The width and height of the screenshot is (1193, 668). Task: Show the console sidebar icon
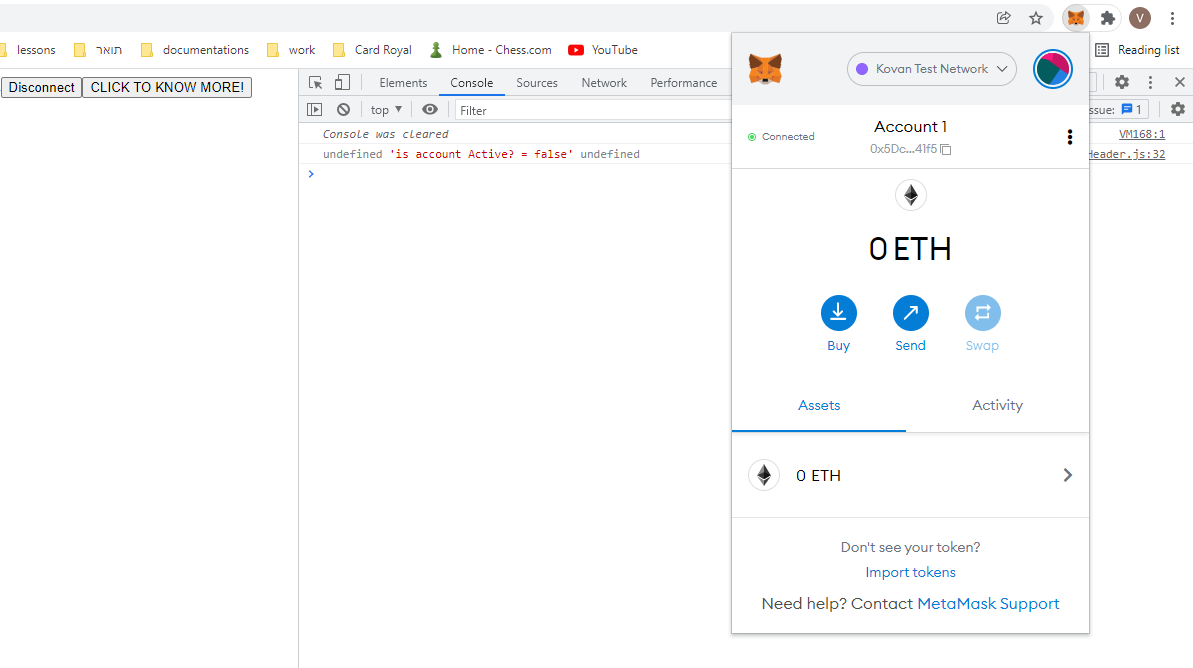(x=314, y=110)
